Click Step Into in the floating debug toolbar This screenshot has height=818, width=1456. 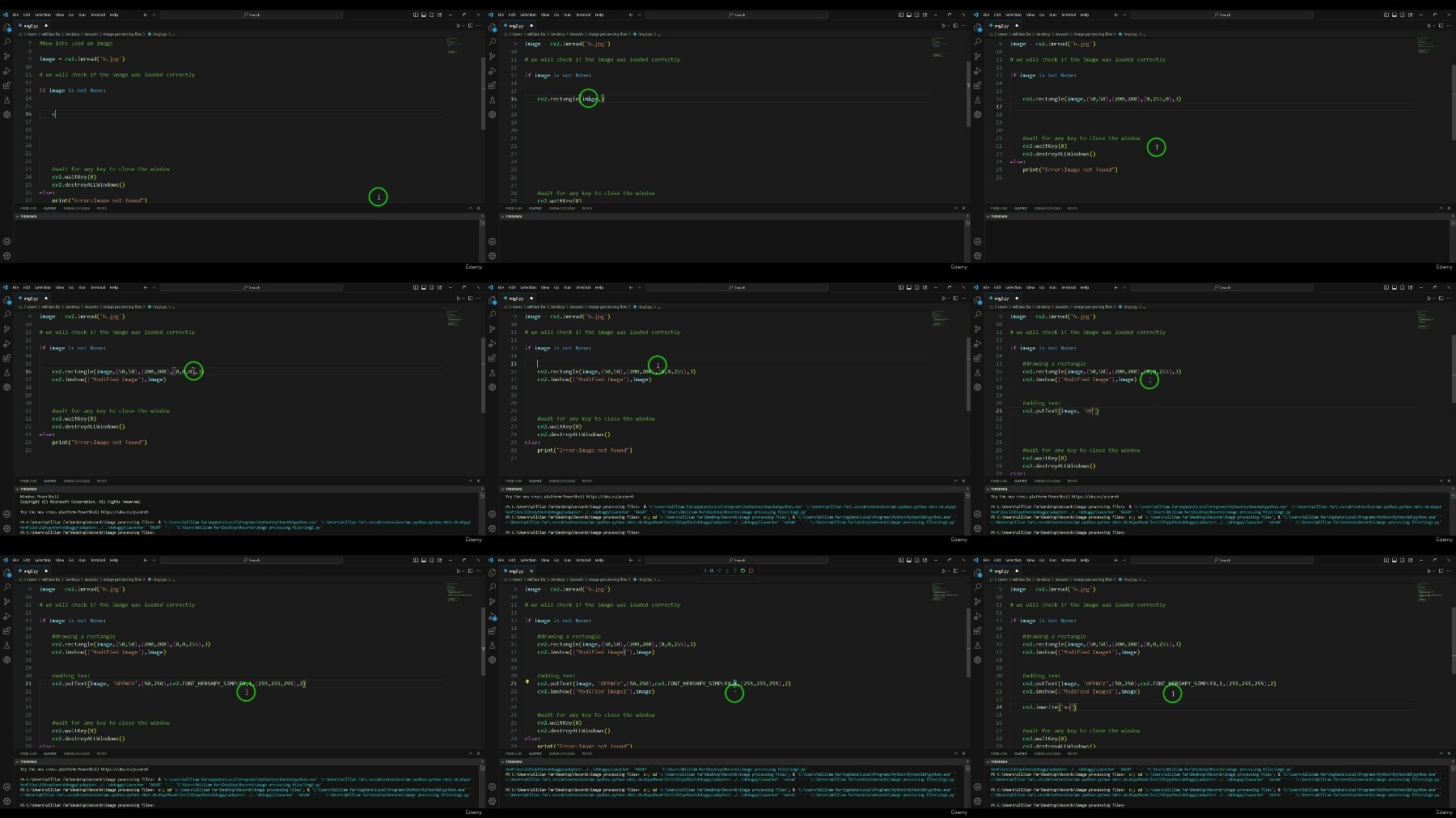727,570
